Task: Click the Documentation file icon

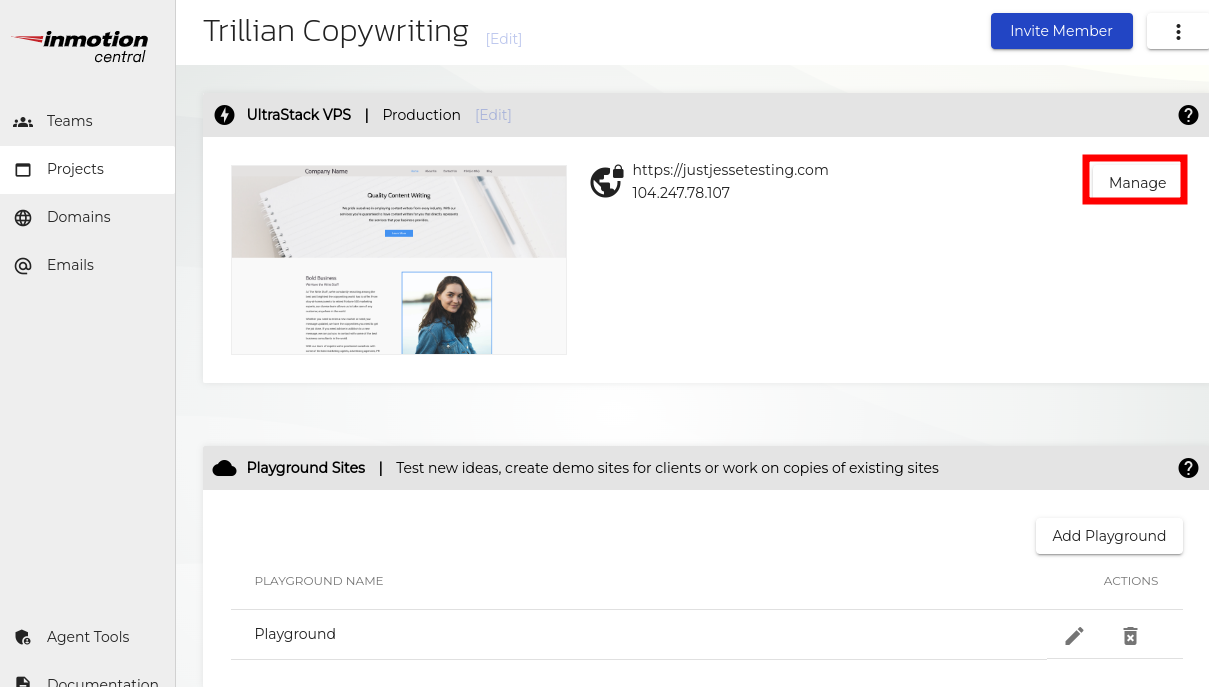Action: (x=23, y=682)
